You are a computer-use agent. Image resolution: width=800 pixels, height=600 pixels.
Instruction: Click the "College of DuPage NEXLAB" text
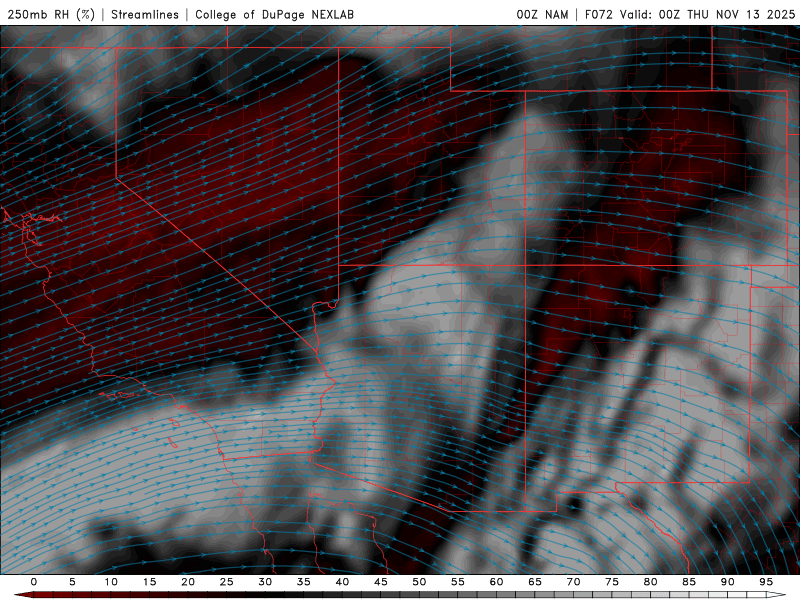click(274, 14)
